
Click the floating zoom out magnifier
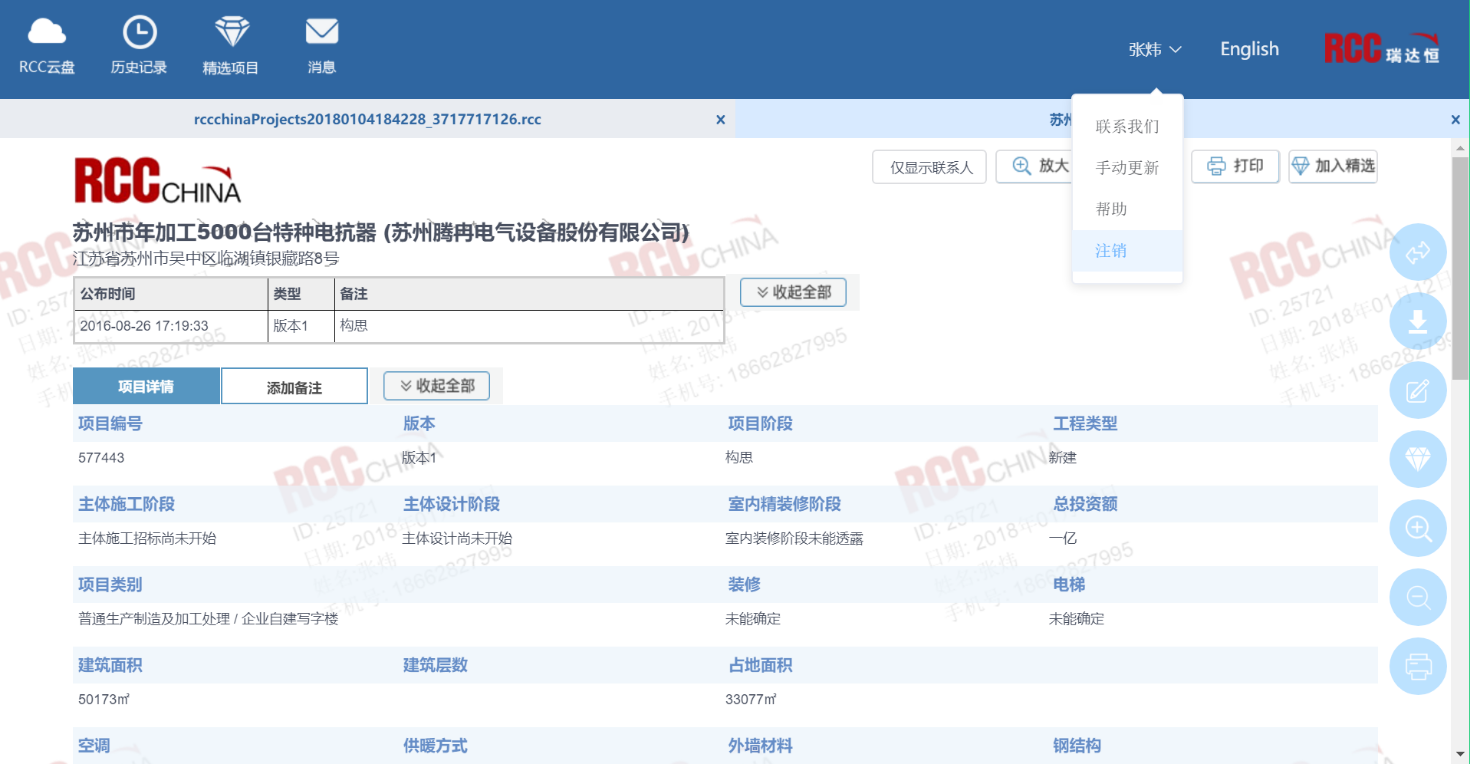1418,597
